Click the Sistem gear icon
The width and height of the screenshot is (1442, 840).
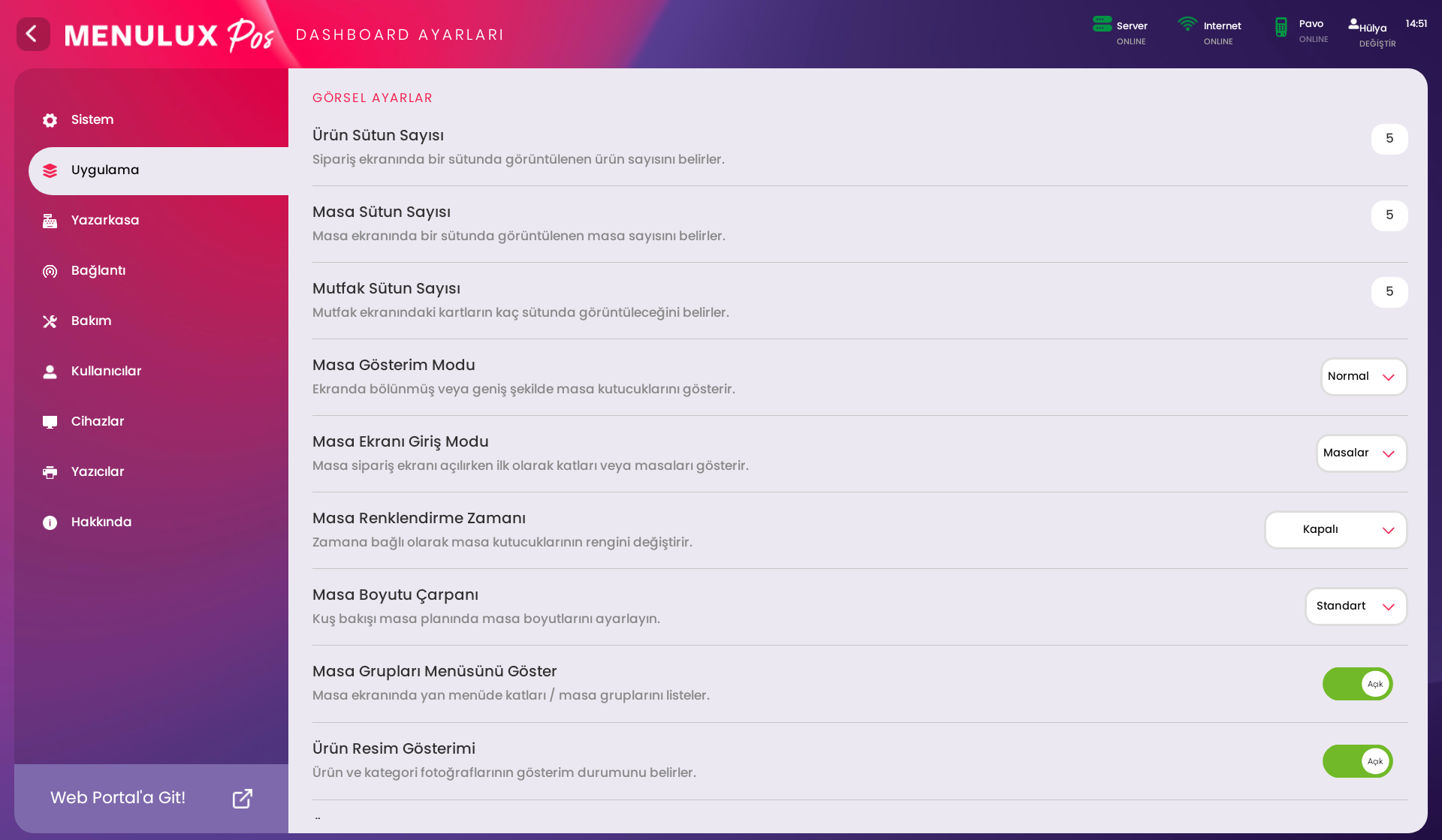[50, 120]
